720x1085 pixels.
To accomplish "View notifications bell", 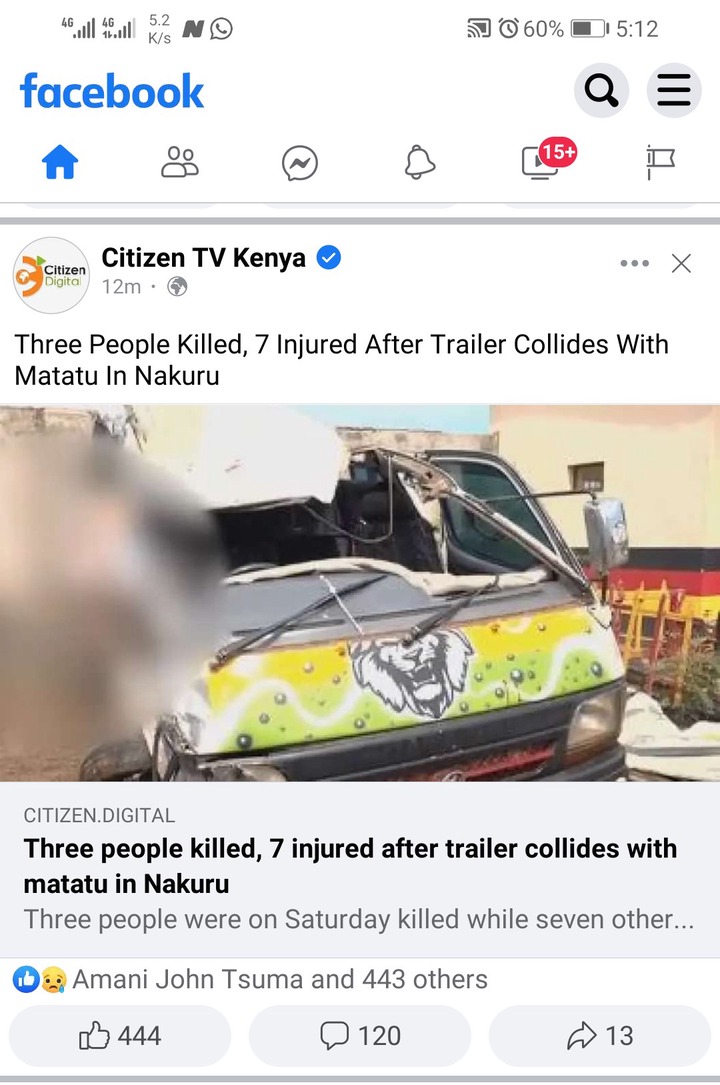I will (419, 163).
